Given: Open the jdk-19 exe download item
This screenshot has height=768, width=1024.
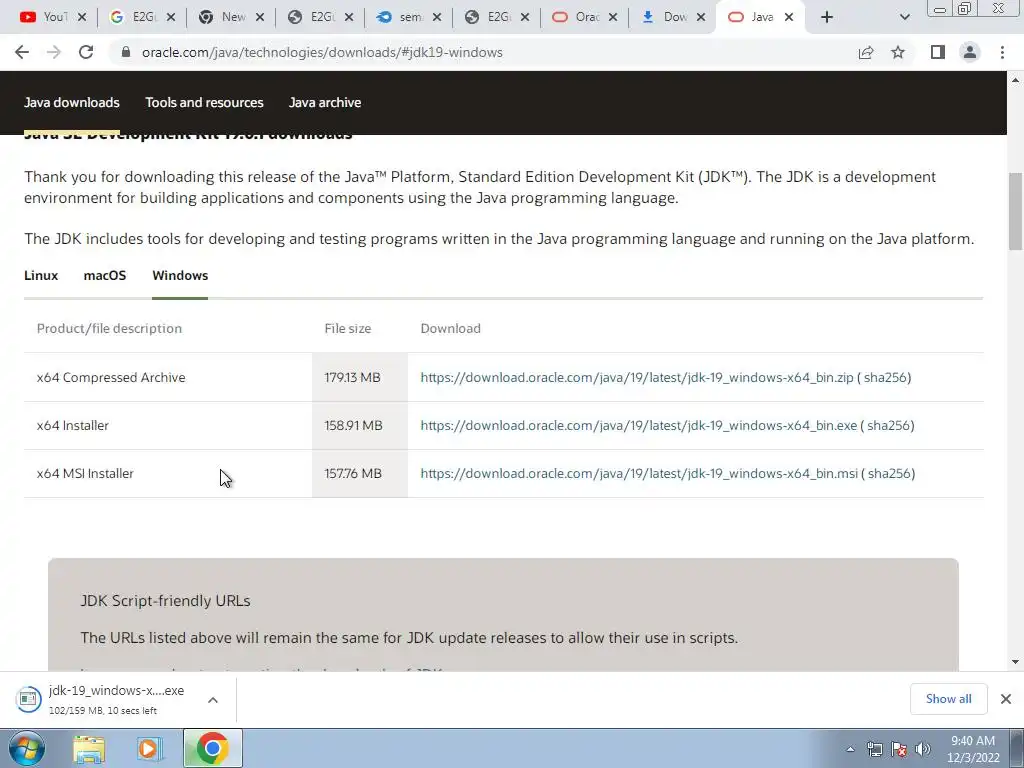Looking at the screenshot, I should coord(100,699).
